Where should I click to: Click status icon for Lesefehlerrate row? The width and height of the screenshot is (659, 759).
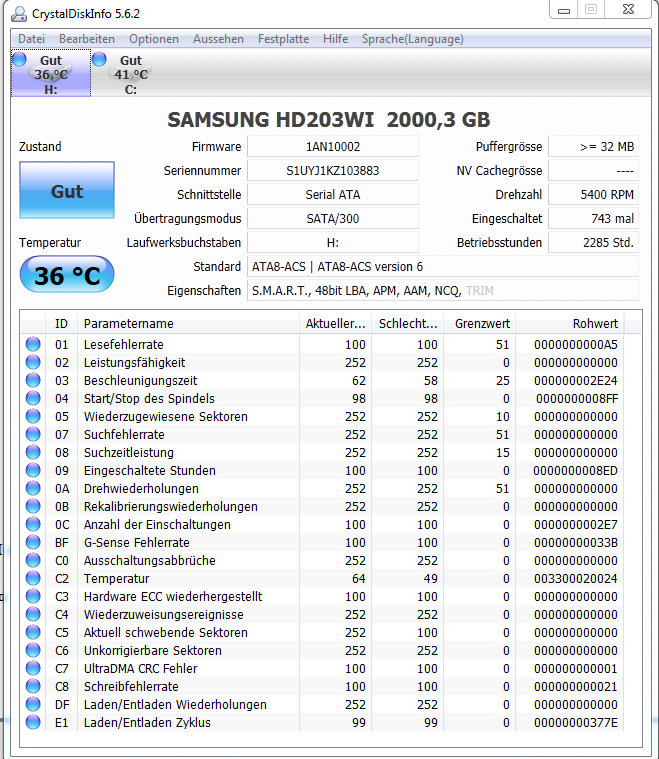click(x=33, y=344)
